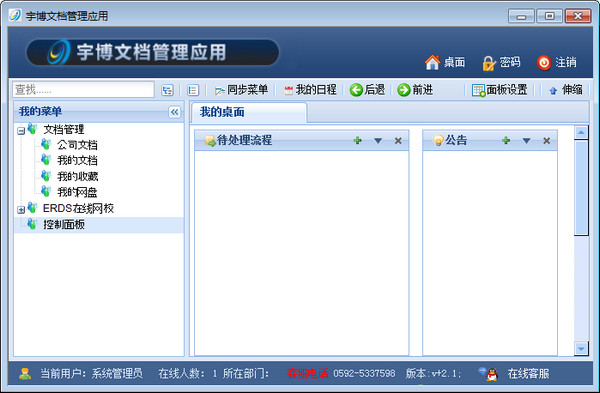Image resolution: width=600 pixels, height=393 pixels.
Task: Open 我的日程 calendar
Action: 310,90
